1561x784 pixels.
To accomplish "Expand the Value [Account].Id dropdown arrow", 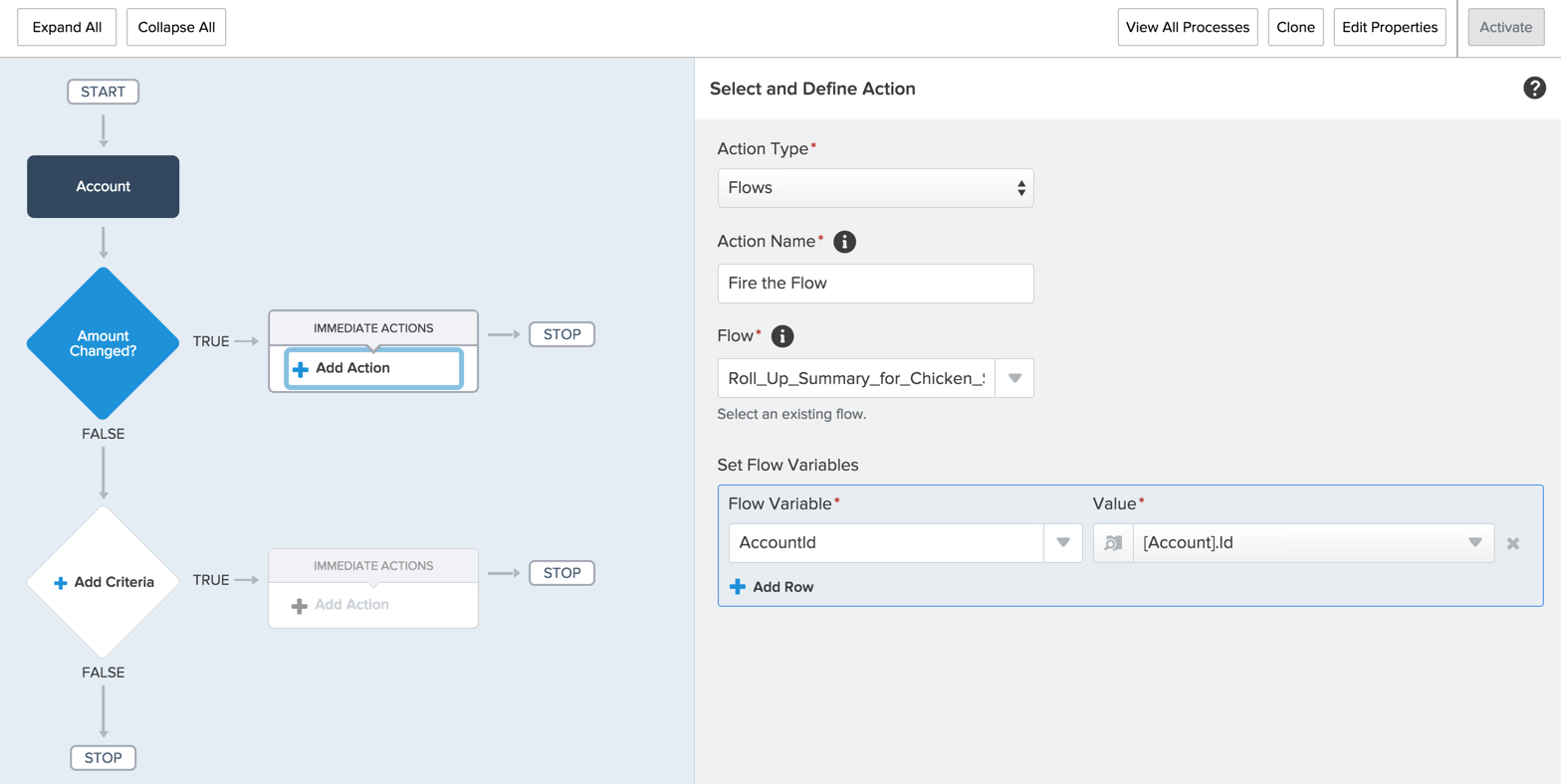I will (1474, 543).
